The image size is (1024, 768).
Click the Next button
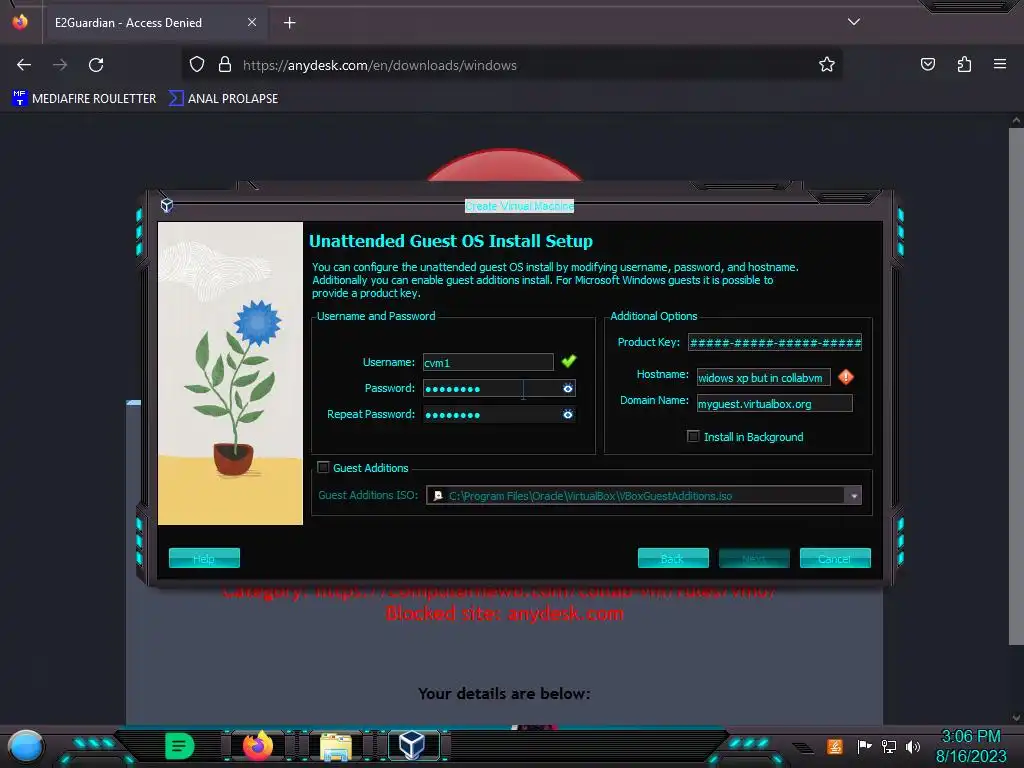click(754, 558)
